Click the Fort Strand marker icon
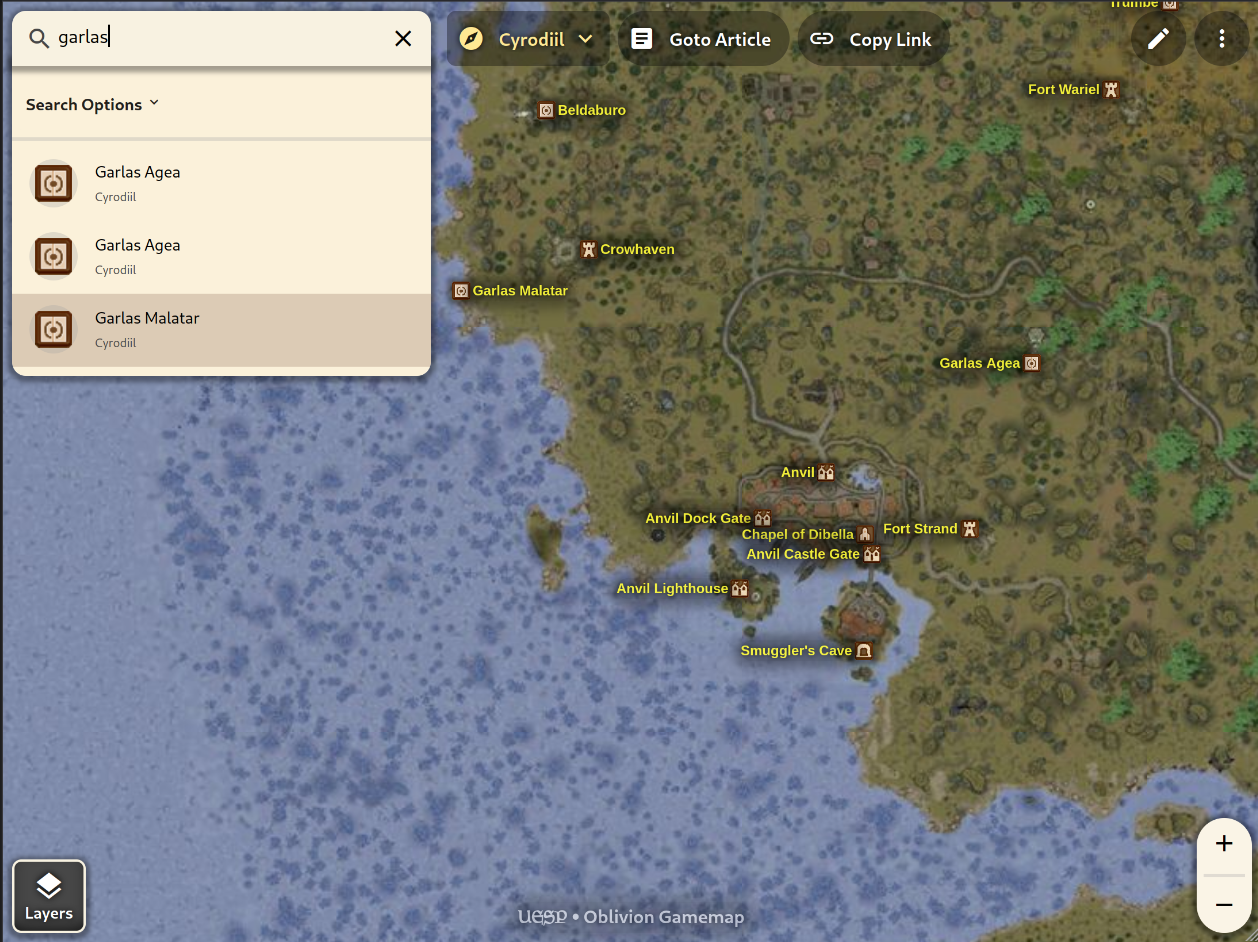The image size is (1258, 942). (969, 529)
